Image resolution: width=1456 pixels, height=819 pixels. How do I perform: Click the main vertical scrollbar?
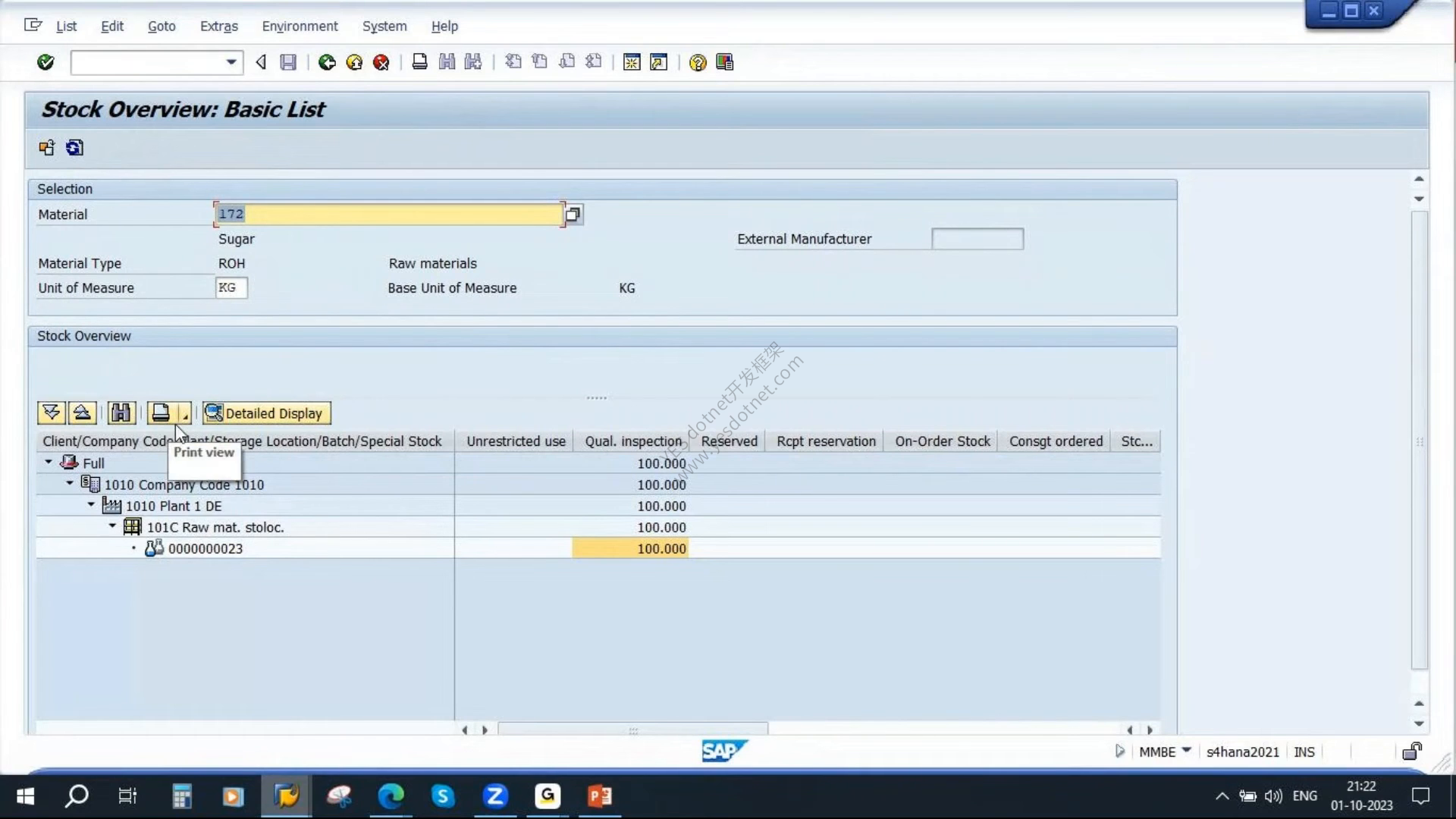[1419, 440]
